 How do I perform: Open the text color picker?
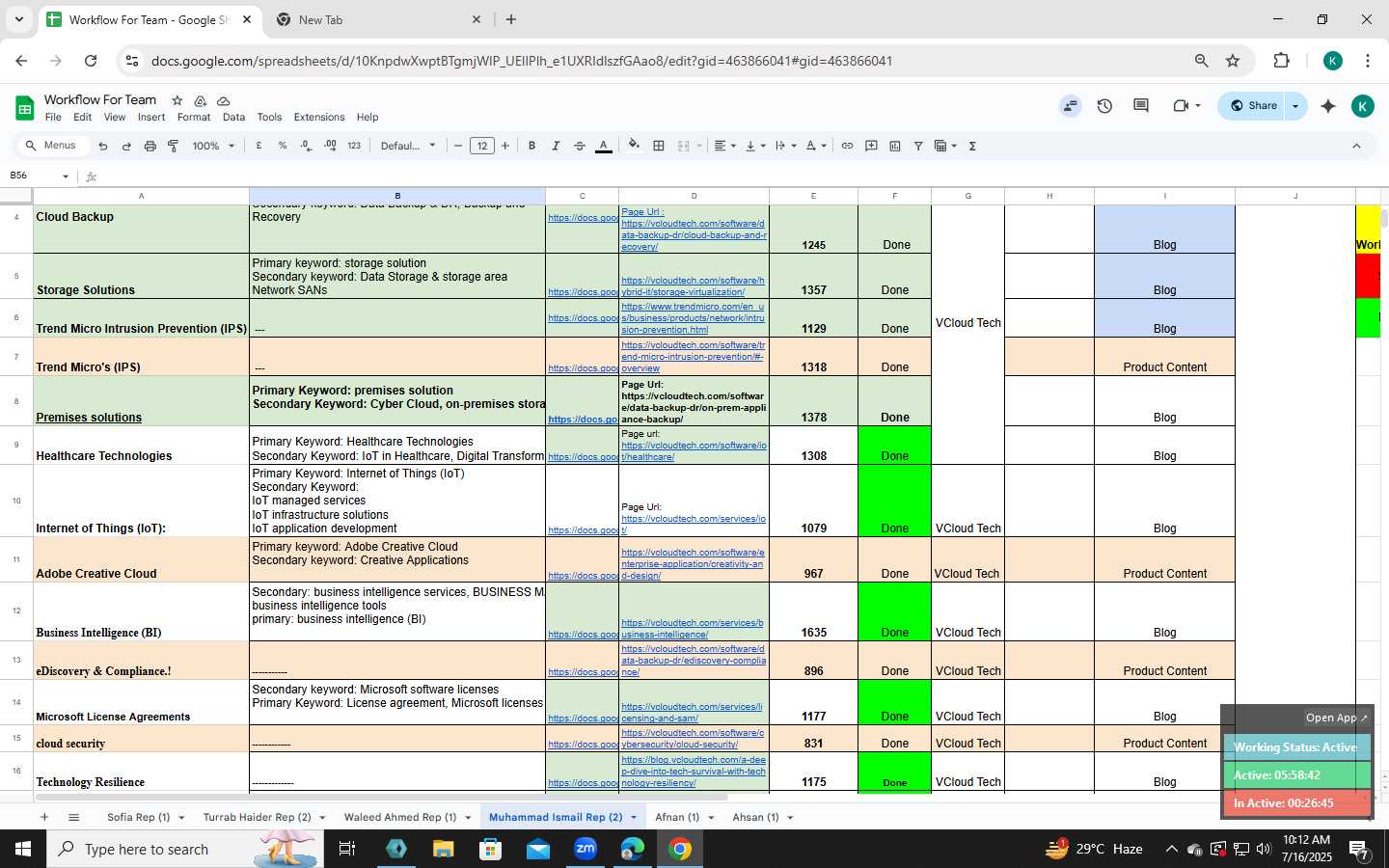click(604, 146)
